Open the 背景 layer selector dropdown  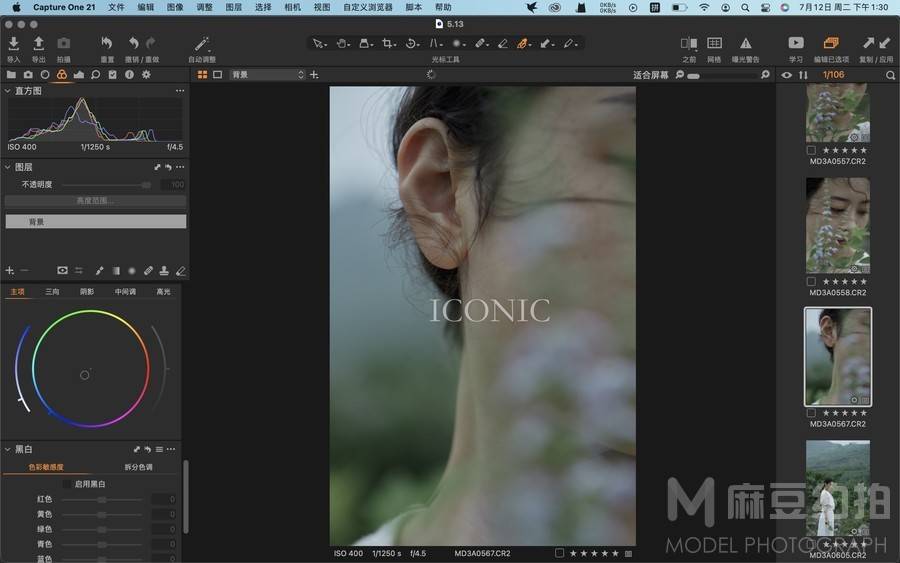click(x=267, y=75)
